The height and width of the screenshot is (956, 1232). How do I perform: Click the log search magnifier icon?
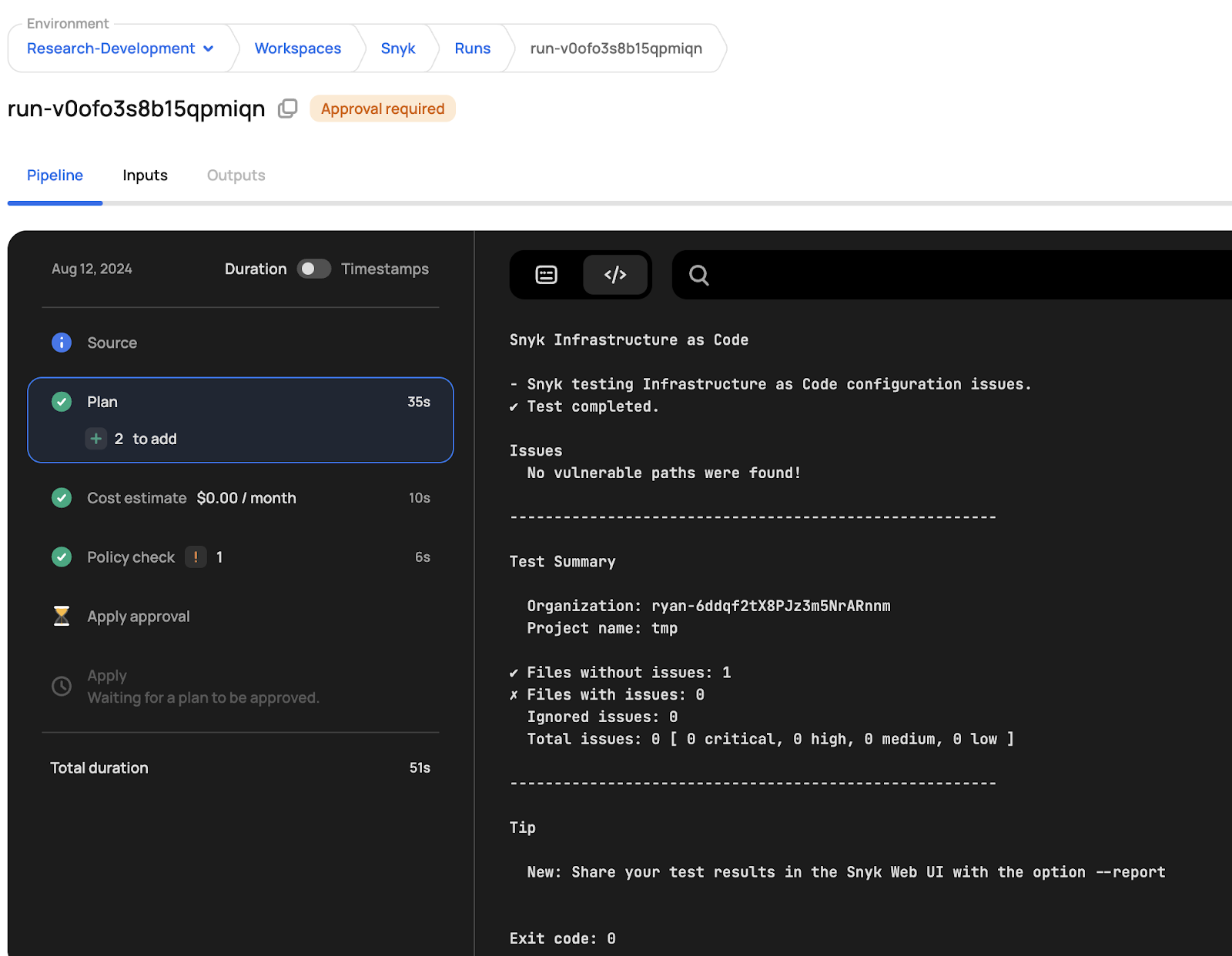point(699,275)
